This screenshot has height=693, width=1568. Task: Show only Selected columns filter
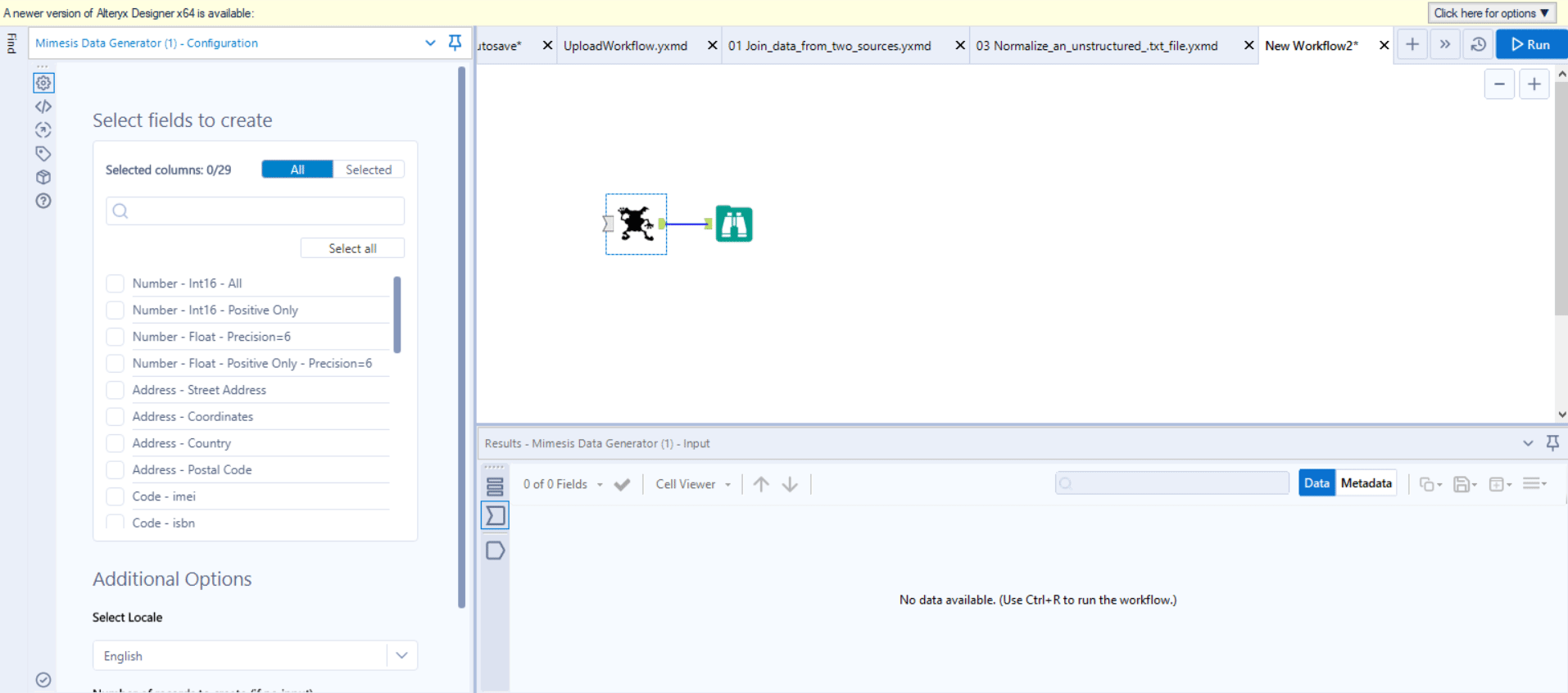coord(369,170)
